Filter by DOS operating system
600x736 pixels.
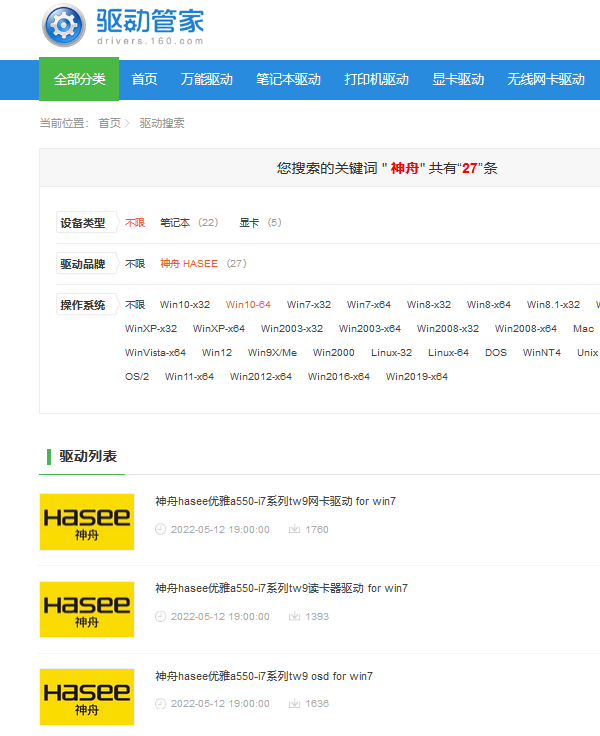(x=496, y=353)
